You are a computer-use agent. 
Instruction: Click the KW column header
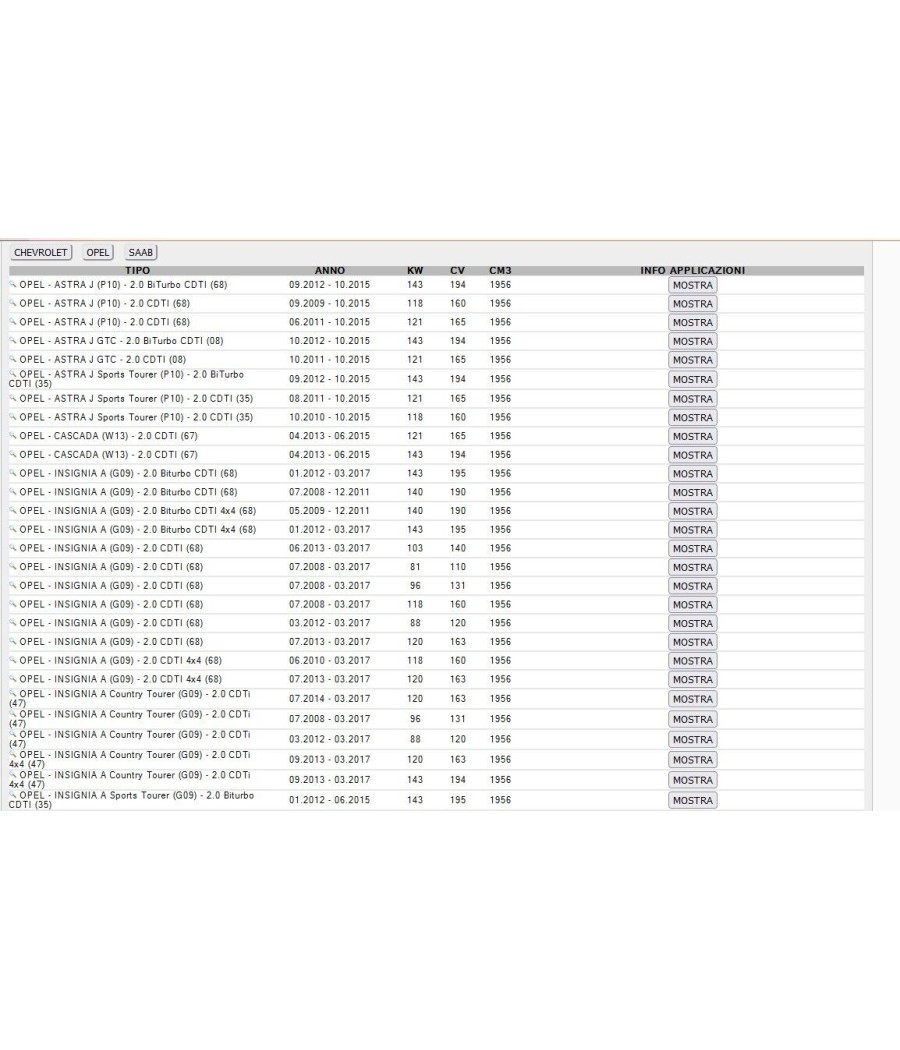415,271
